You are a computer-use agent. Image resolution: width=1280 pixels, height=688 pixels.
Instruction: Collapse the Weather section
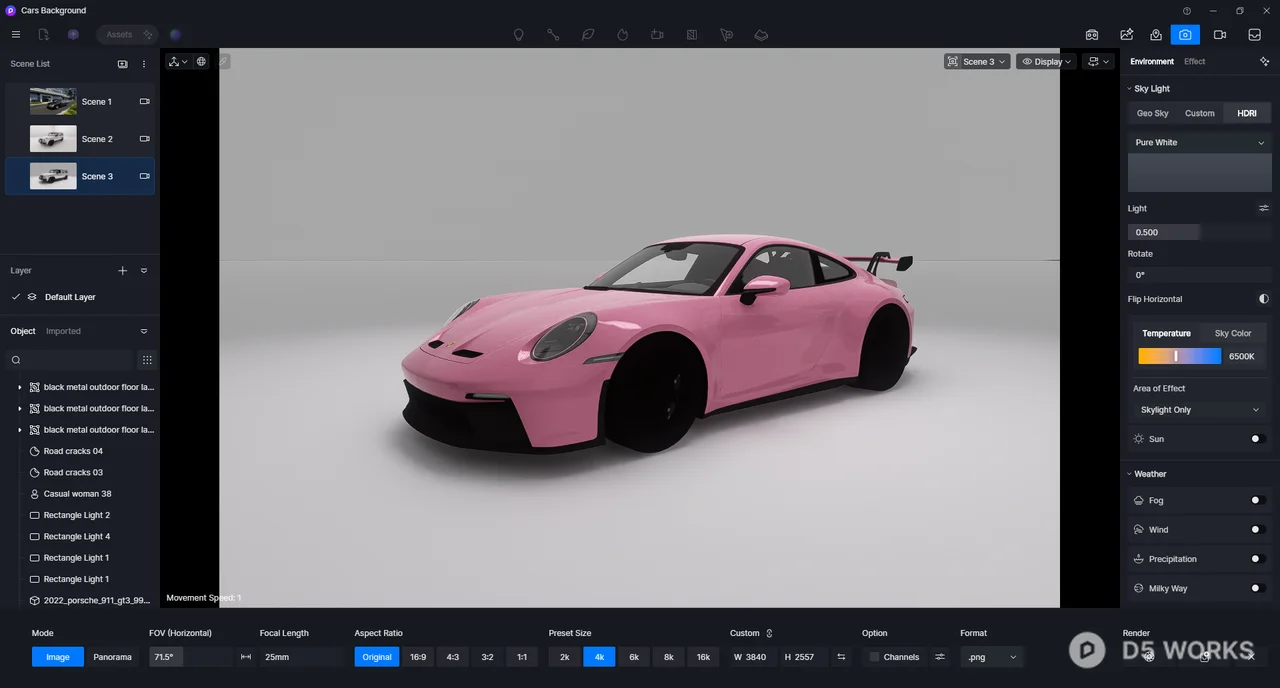[1129, 474]
